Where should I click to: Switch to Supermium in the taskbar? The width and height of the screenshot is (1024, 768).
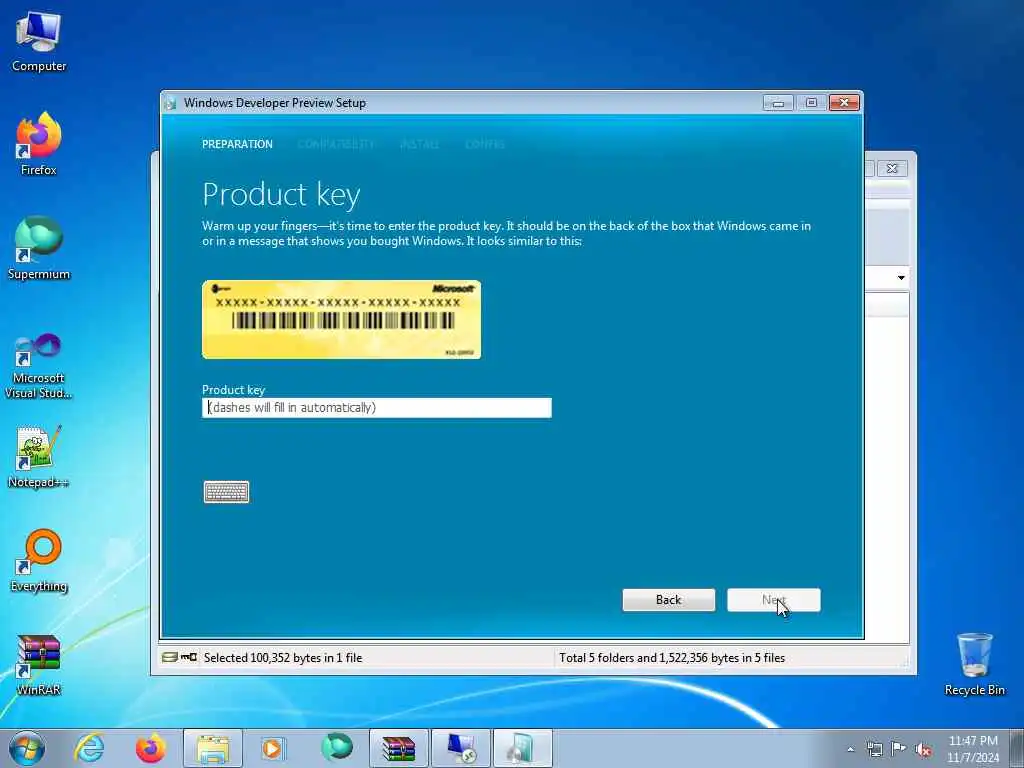pos(336,748)
